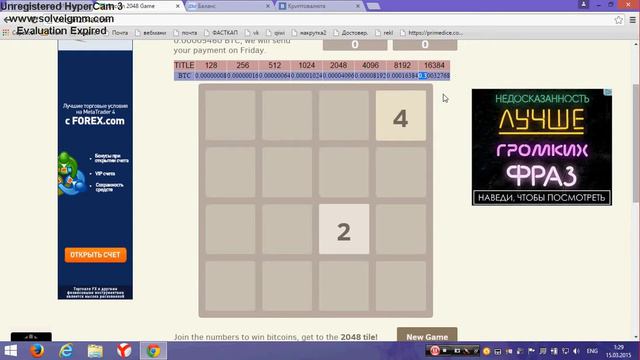
Task: Open the Почта bookmark
Action: (116, 33)
